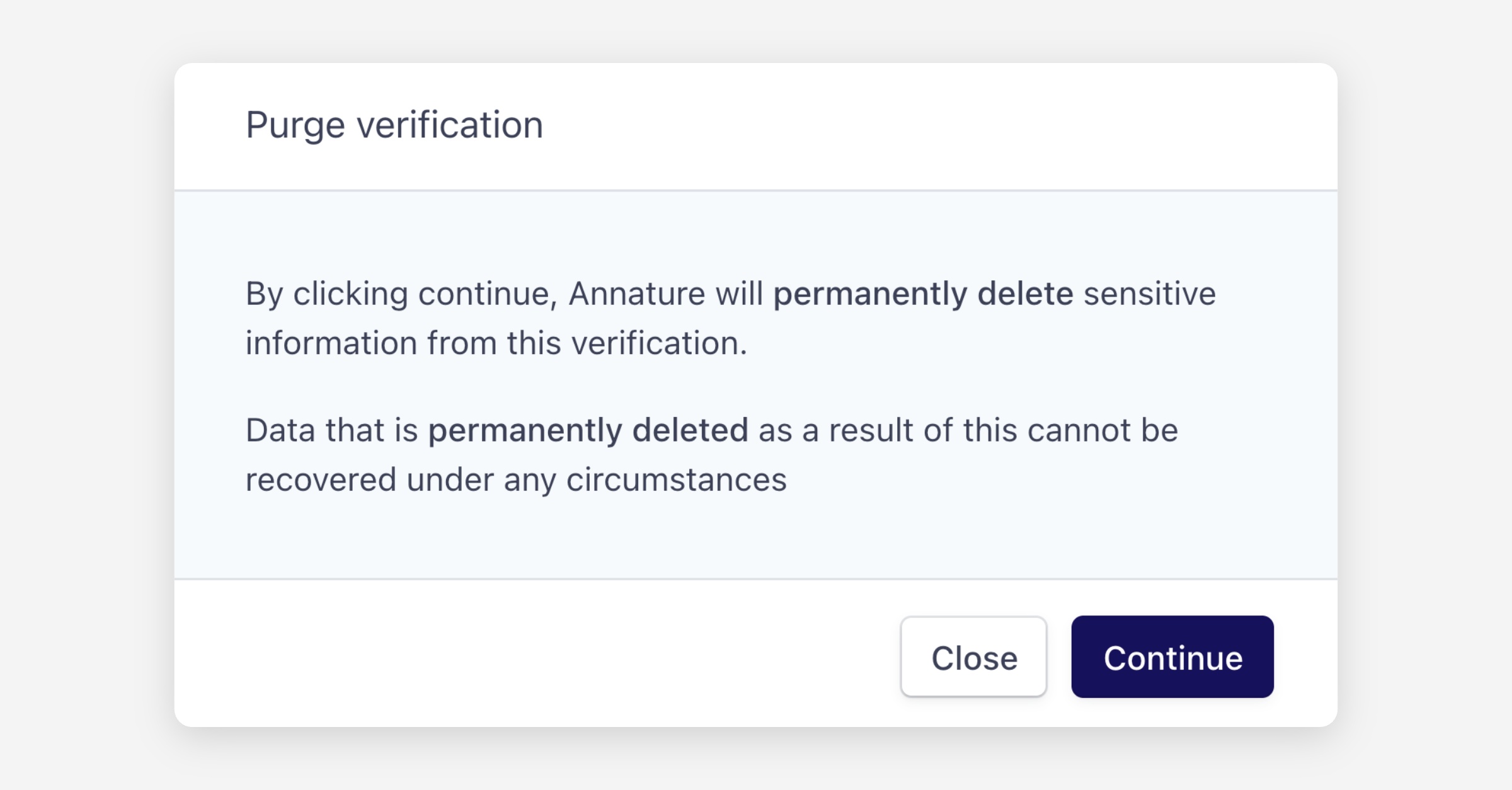Click the "under any" words in the last line
Image resolution: width=1512 pixels, height=790 pixels.
point(481,480)
